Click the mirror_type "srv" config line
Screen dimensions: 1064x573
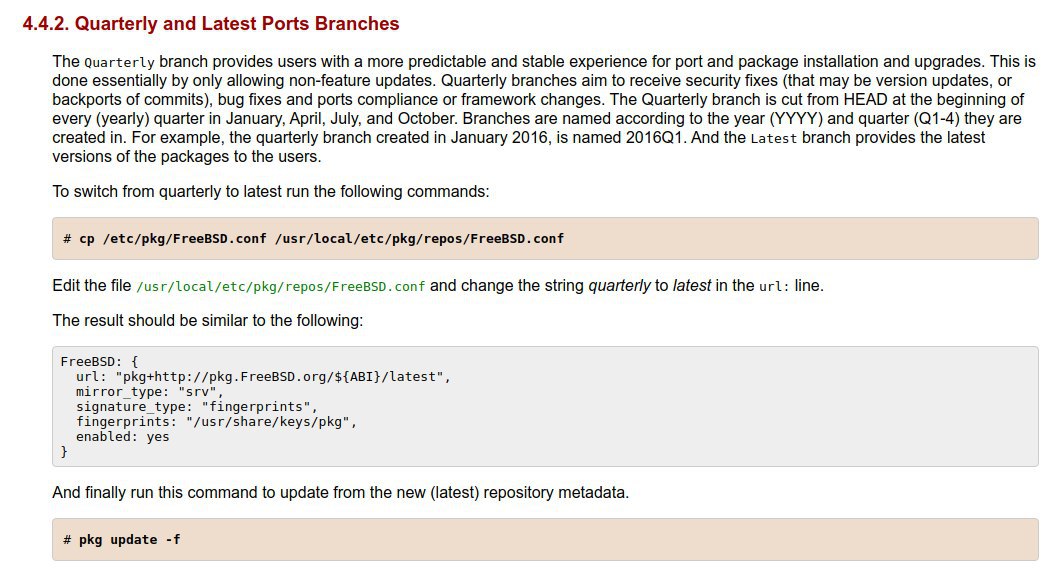coord(150,391)
